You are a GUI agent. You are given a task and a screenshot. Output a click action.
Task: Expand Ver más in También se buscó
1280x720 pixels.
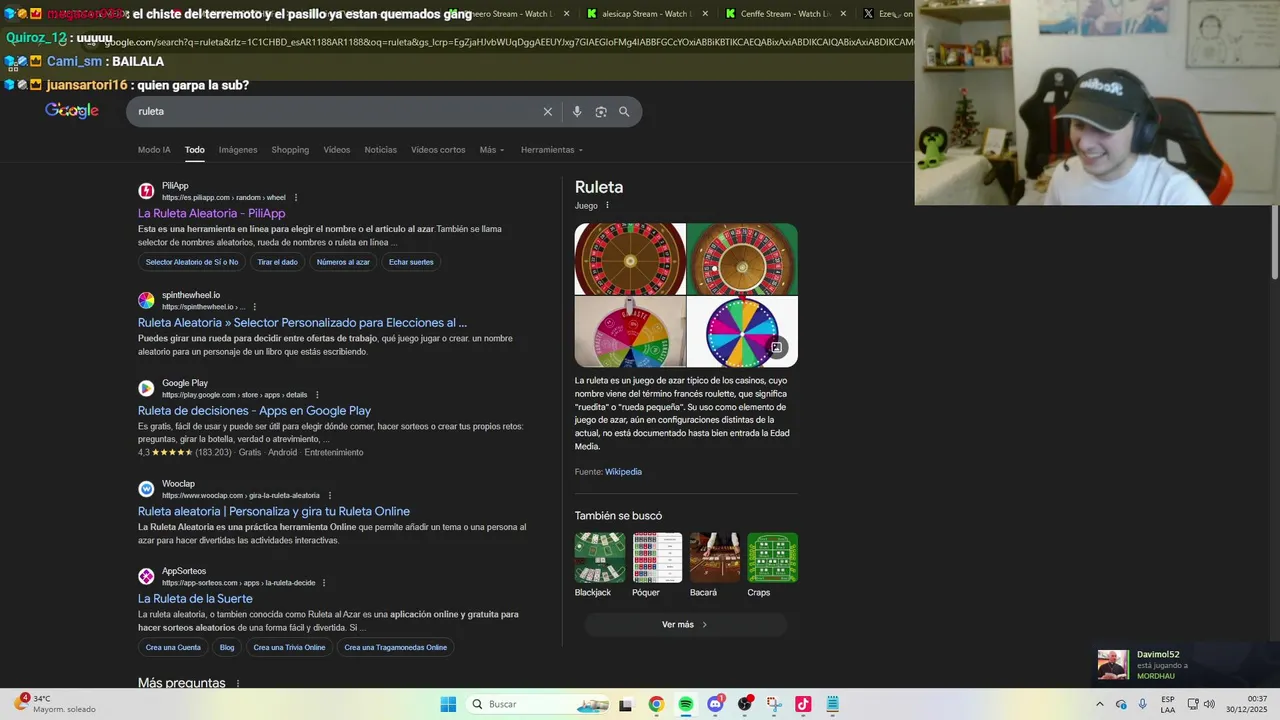(x=685, y=625)
